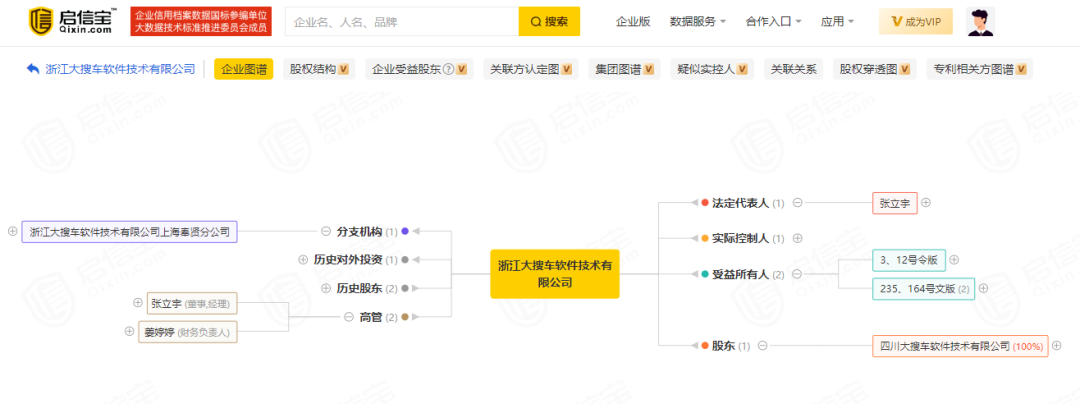The image size is (1080, 404).
Task: Switch to the 股权结构 tab
Action: [x=319, y=69]
